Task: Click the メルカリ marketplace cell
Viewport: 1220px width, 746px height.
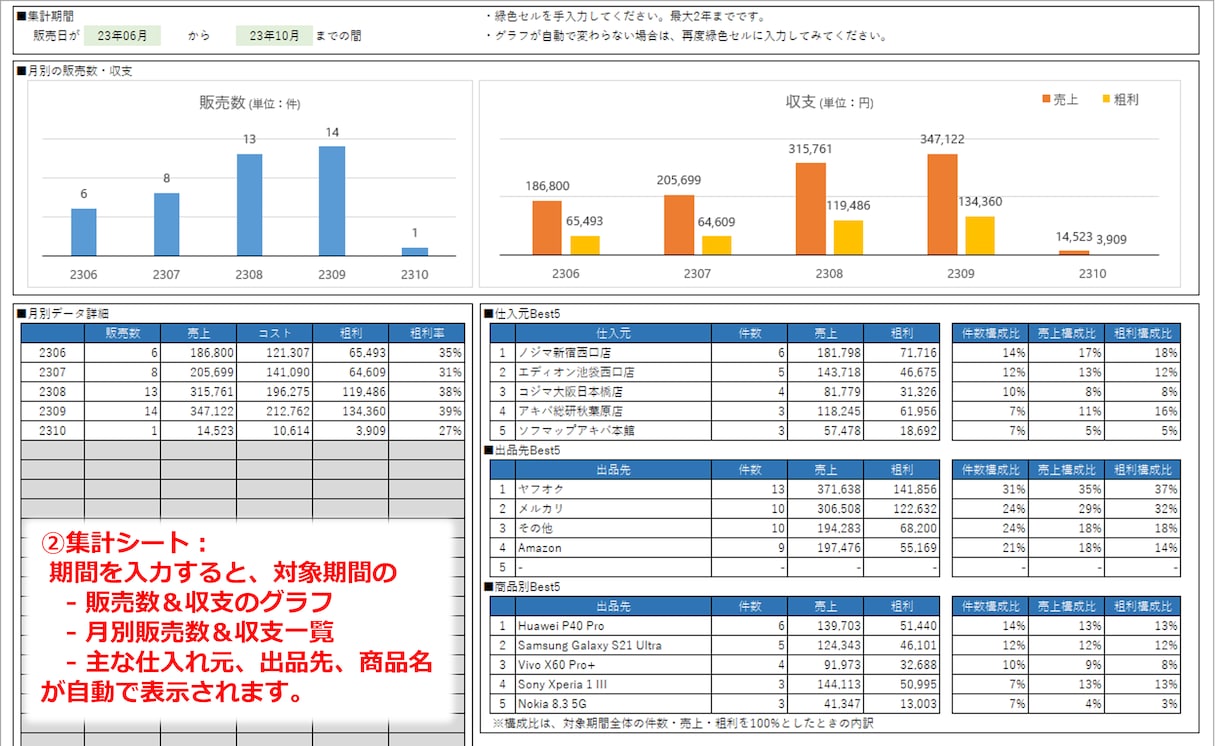Action: pos(613,509)
